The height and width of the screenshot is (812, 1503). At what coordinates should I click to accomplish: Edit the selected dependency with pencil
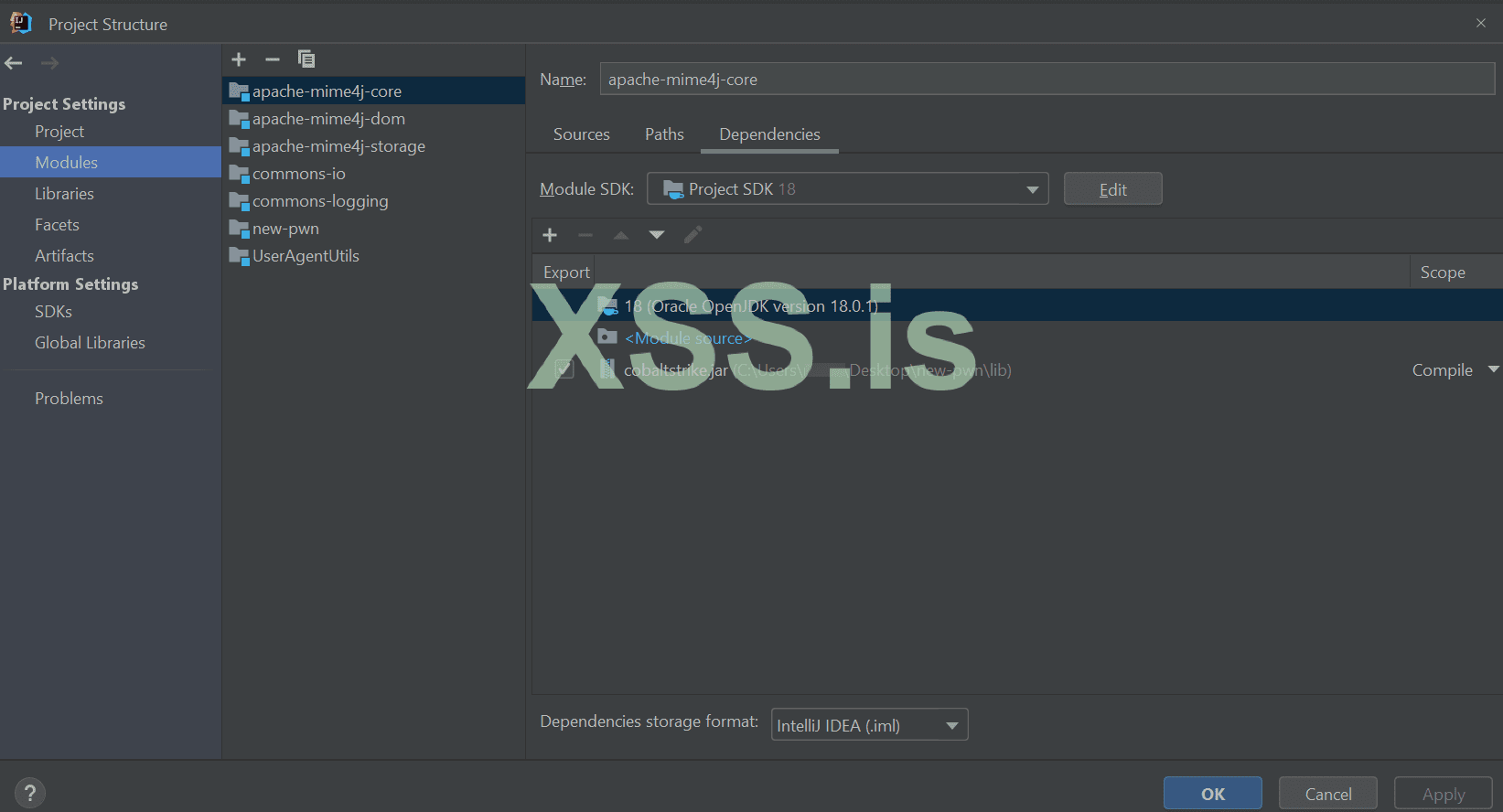pyautogui.click(x=692, y=235)
